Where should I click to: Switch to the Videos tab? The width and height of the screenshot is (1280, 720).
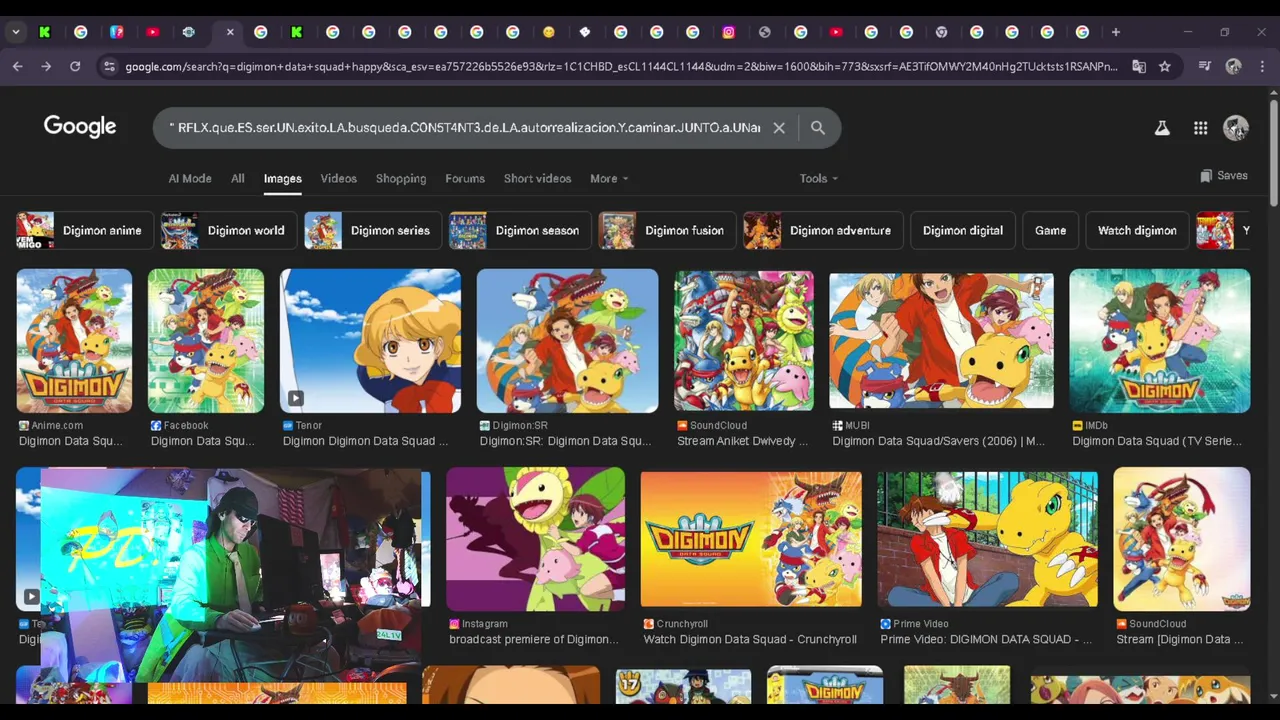338,178
